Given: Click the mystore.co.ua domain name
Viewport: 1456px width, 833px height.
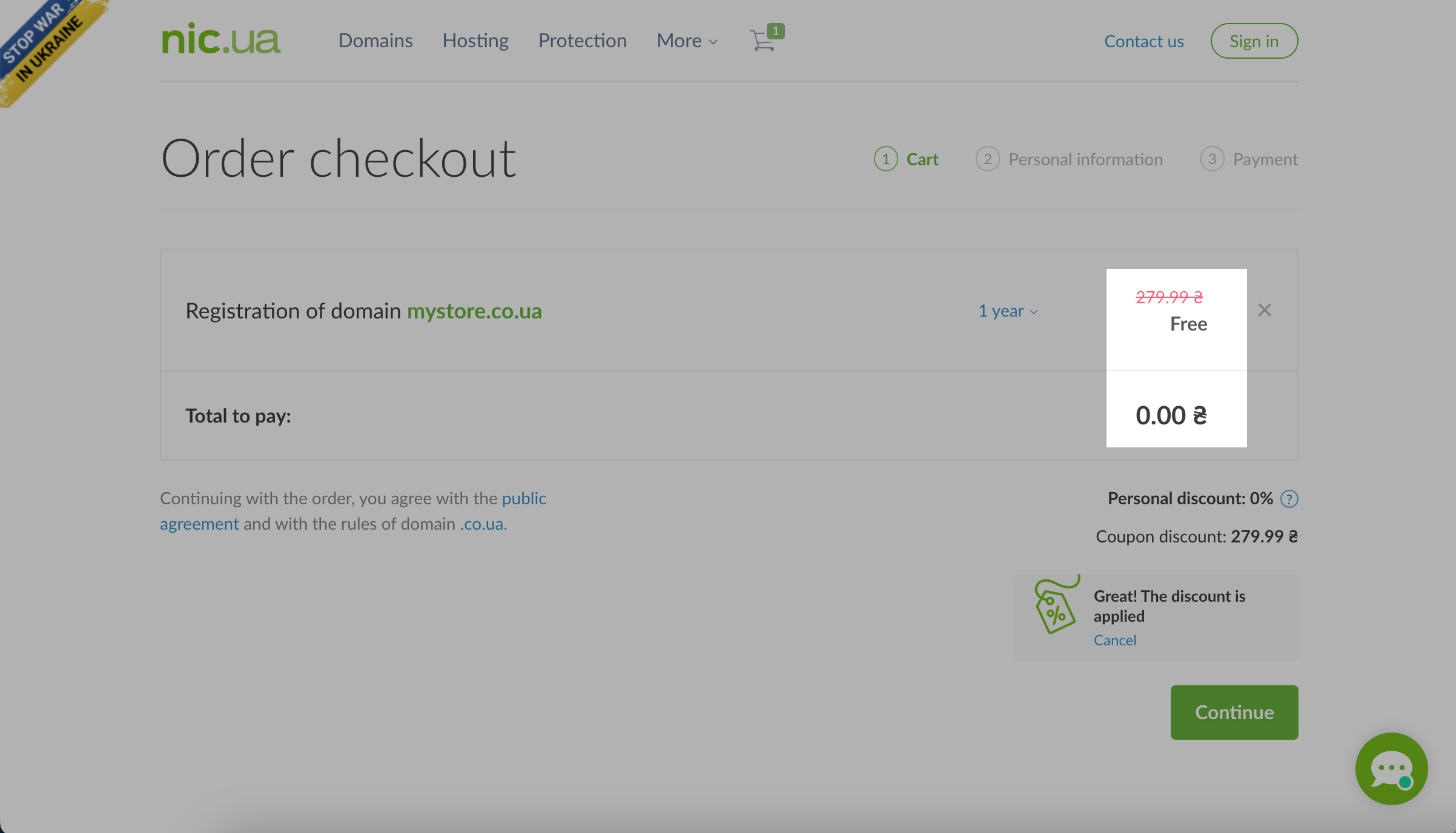Looking at the screenshot, I should (474, 311).
